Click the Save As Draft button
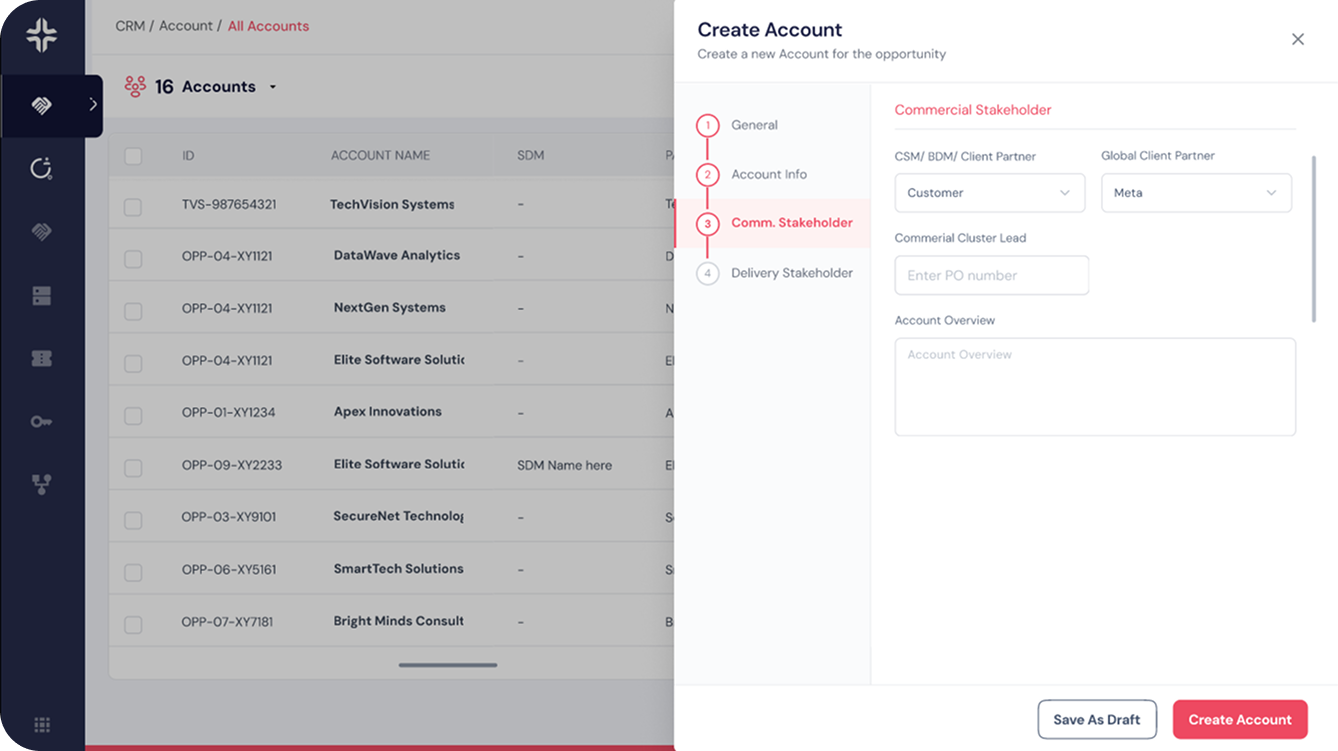This screenshot has height=751, width=1338. (1096, 719)
